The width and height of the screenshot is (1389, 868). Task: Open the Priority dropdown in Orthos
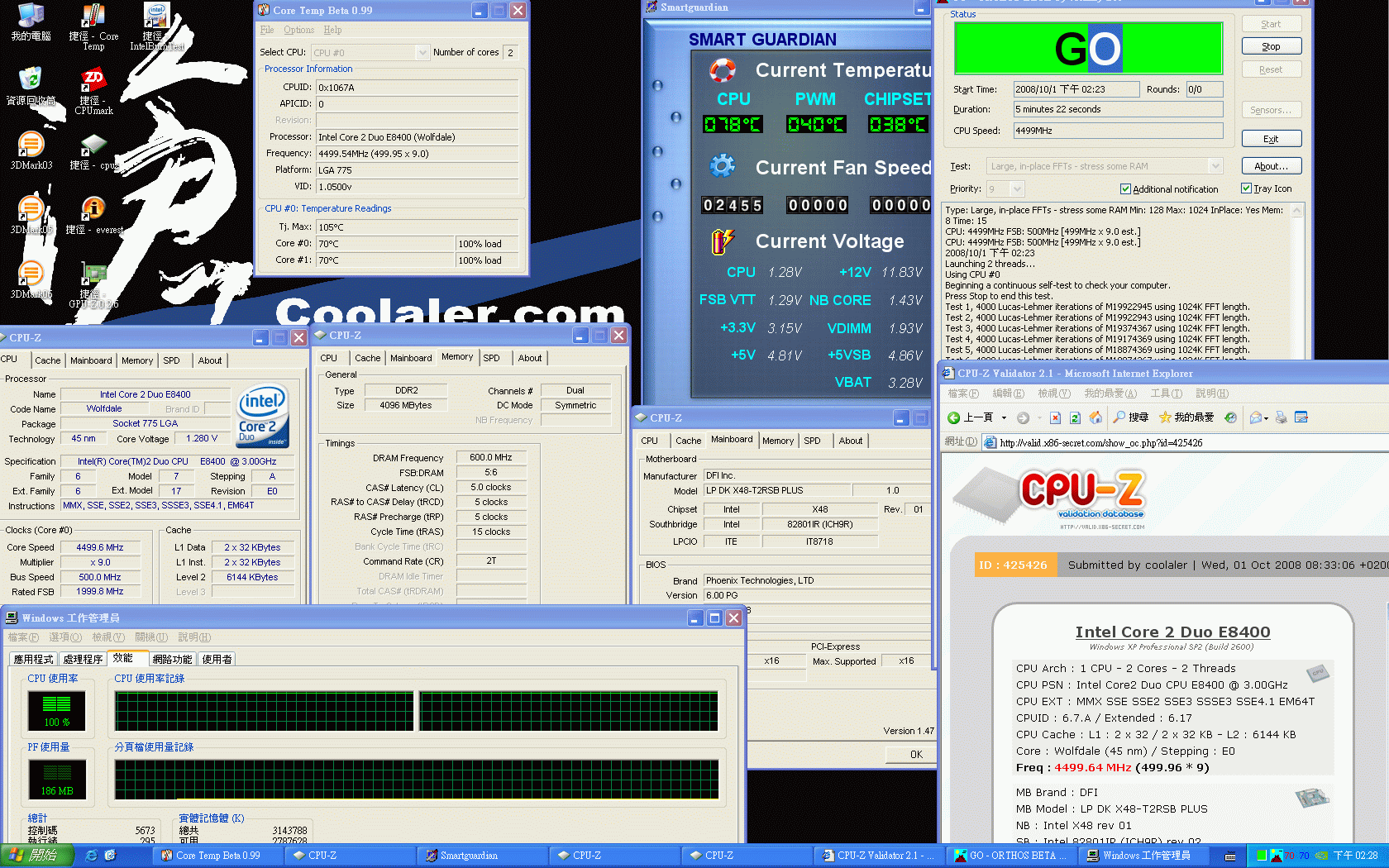[x=1018, y=189]
